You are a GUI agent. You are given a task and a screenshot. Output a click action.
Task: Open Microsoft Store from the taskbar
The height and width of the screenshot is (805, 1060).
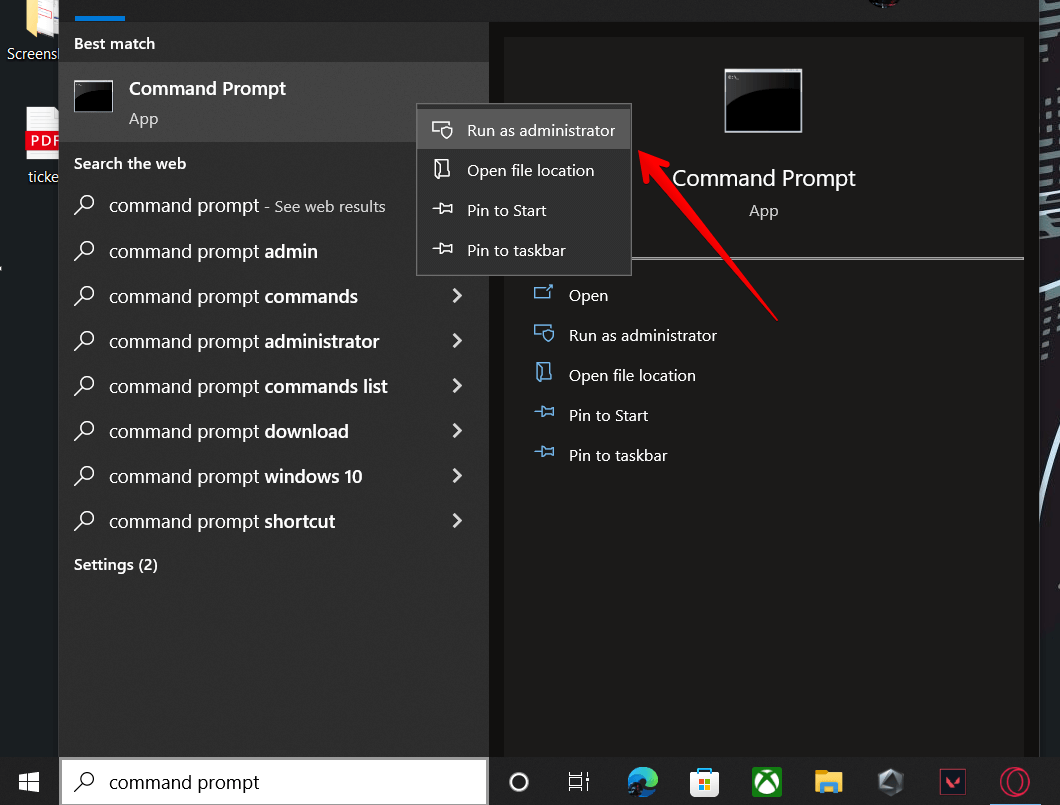704,782
